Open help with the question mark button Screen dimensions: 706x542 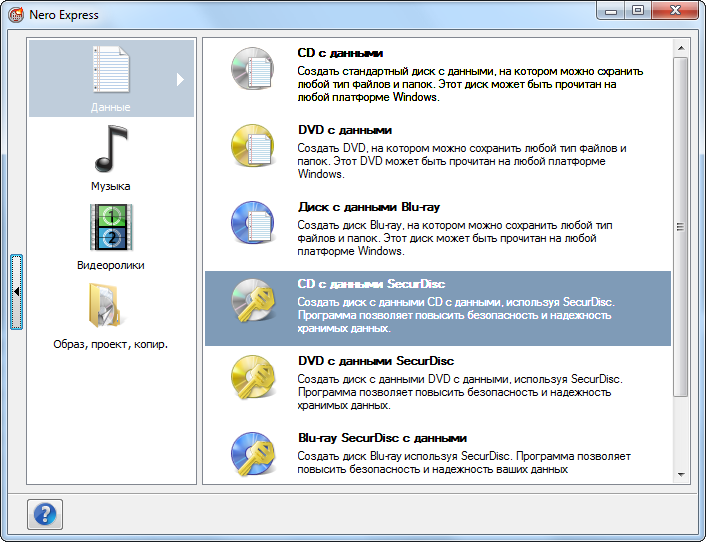(x=45, y=514)
